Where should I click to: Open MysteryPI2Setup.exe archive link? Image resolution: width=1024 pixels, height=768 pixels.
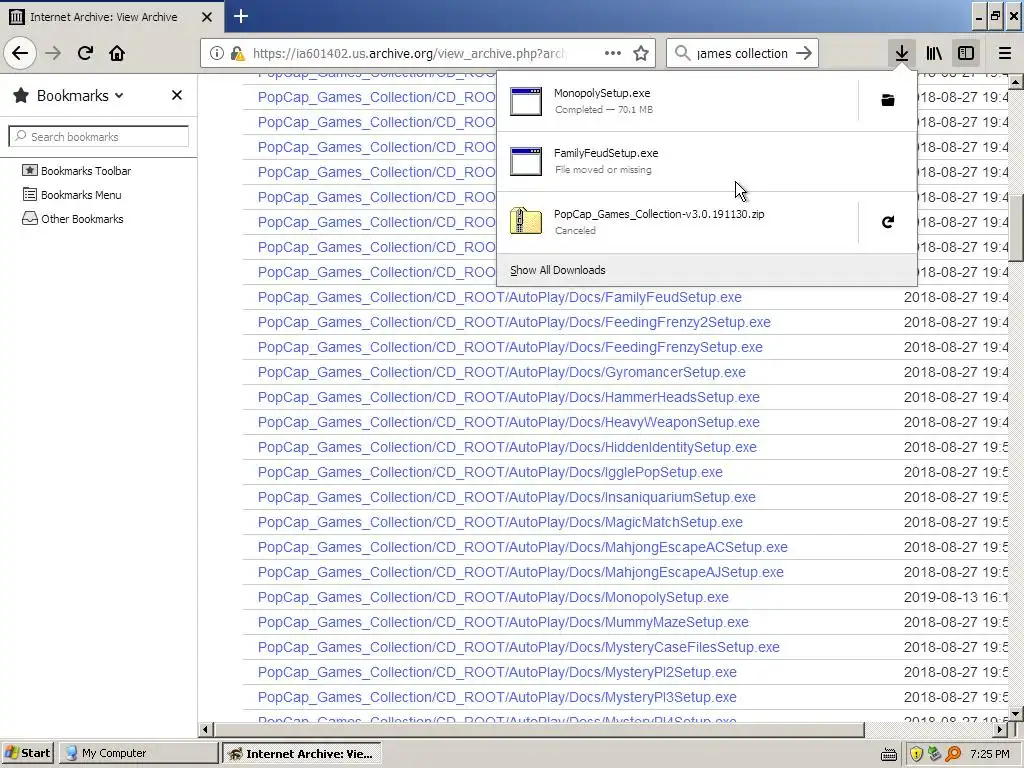pos(497,672)
